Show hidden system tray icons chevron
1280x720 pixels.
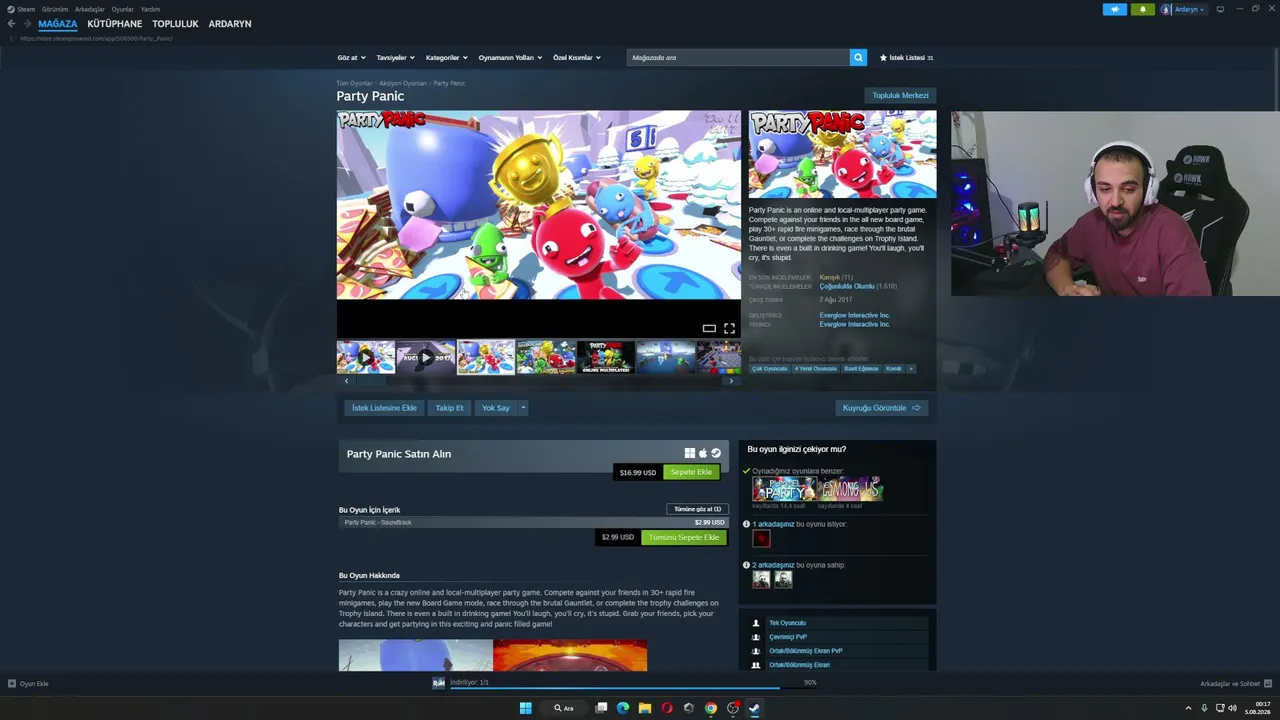[x=1188, y=708]
